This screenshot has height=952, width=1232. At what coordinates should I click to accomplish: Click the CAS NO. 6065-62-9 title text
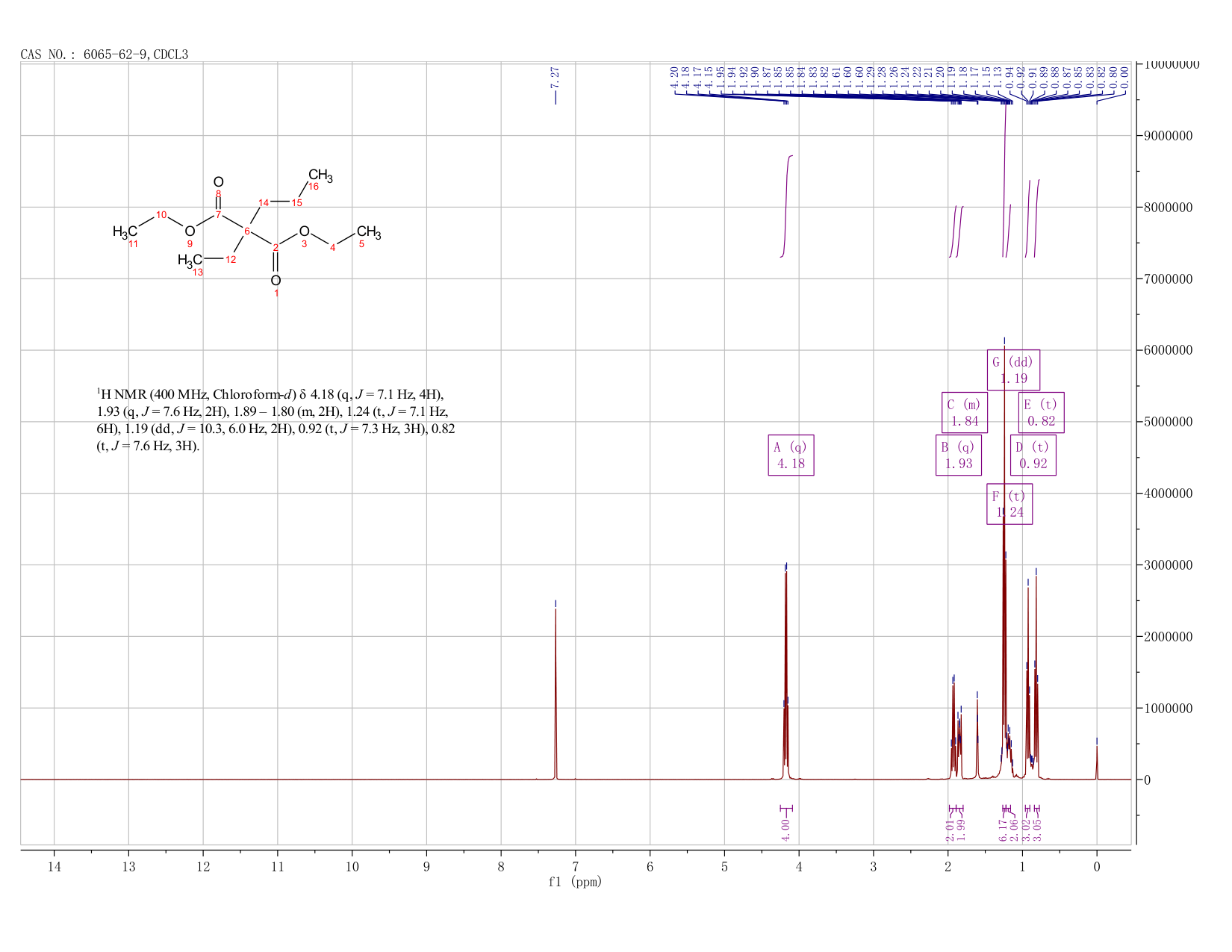105,55
